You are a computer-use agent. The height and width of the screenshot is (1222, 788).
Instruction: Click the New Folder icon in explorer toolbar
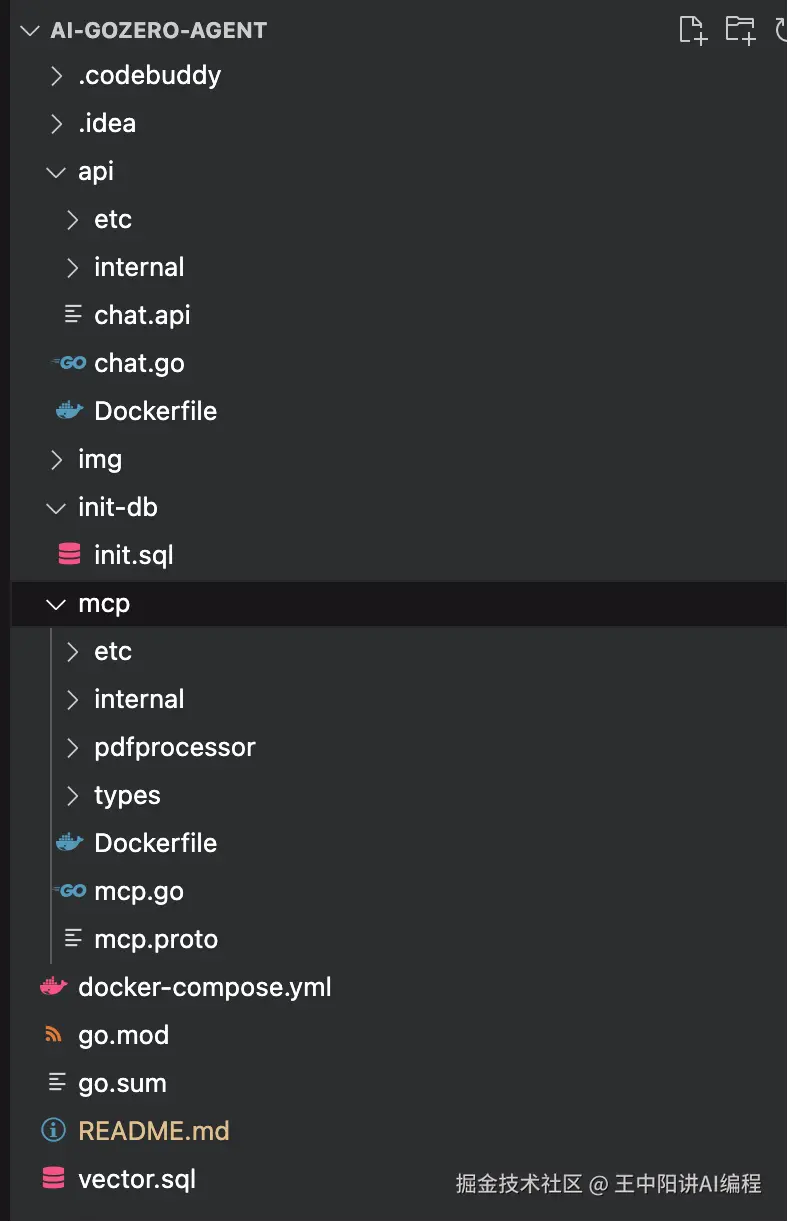point(740,30)
